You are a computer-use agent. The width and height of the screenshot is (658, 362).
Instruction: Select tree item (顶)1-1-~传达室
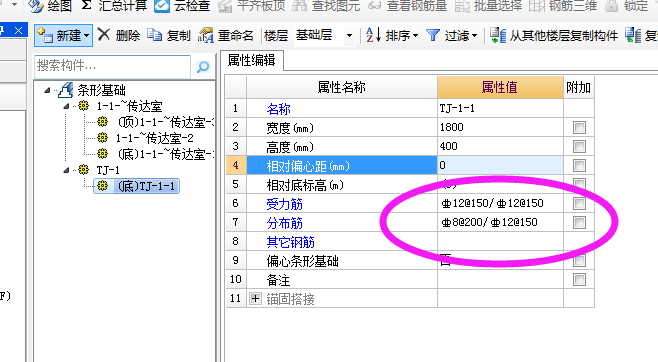pyautogui.click(x=165, y=122)
